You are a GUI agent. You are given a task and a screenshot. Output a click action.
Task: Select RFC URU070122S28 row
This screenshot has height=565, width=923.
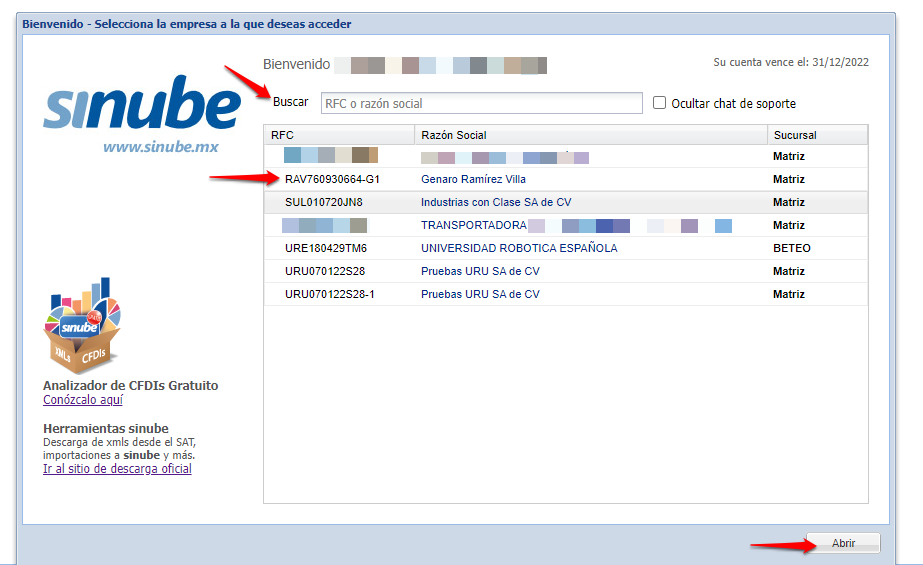(324, 271)
